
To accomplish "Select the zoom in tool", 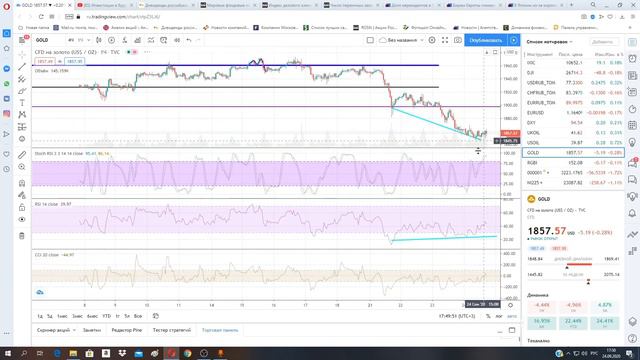I will pos(22,167).
